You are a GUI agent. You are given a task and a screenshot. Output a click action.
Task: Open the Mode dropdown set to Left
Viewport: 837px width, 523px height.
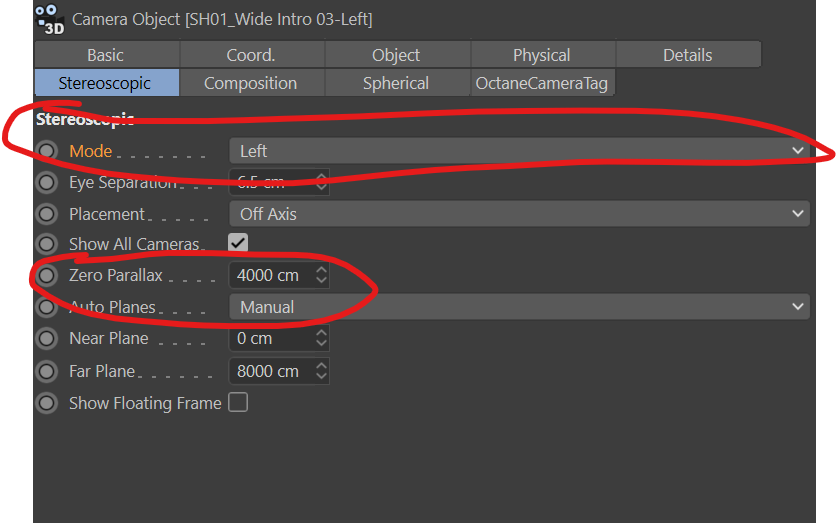pos(519,151)
